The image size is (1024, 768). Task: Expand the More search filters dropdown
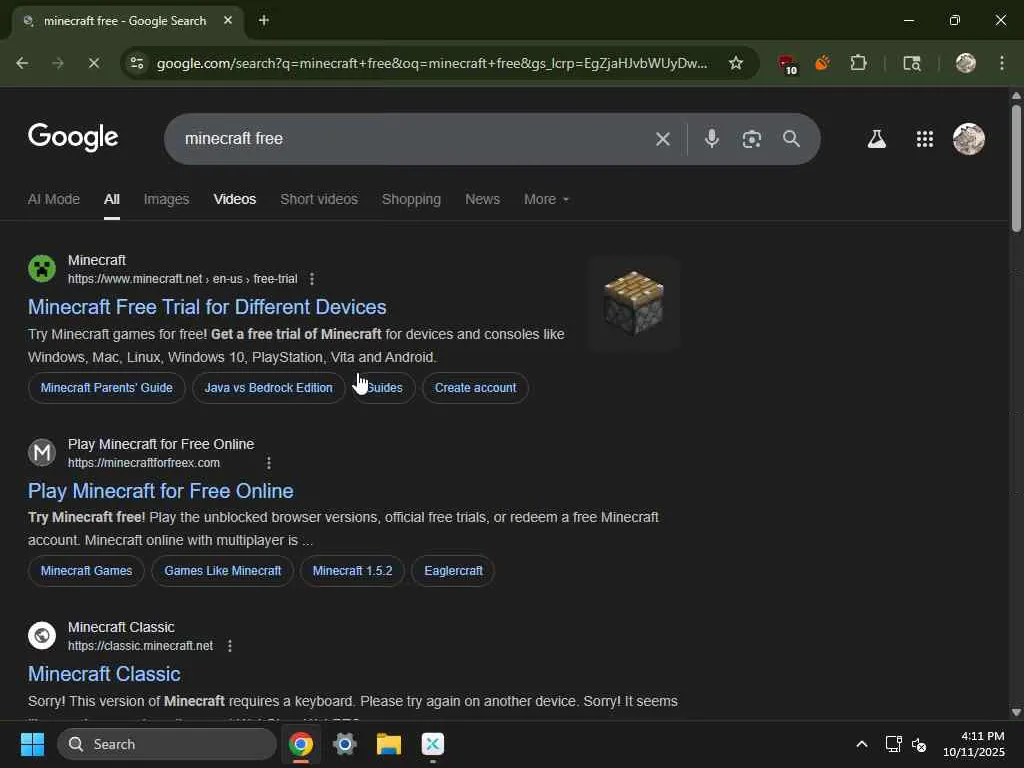[547, 199]
